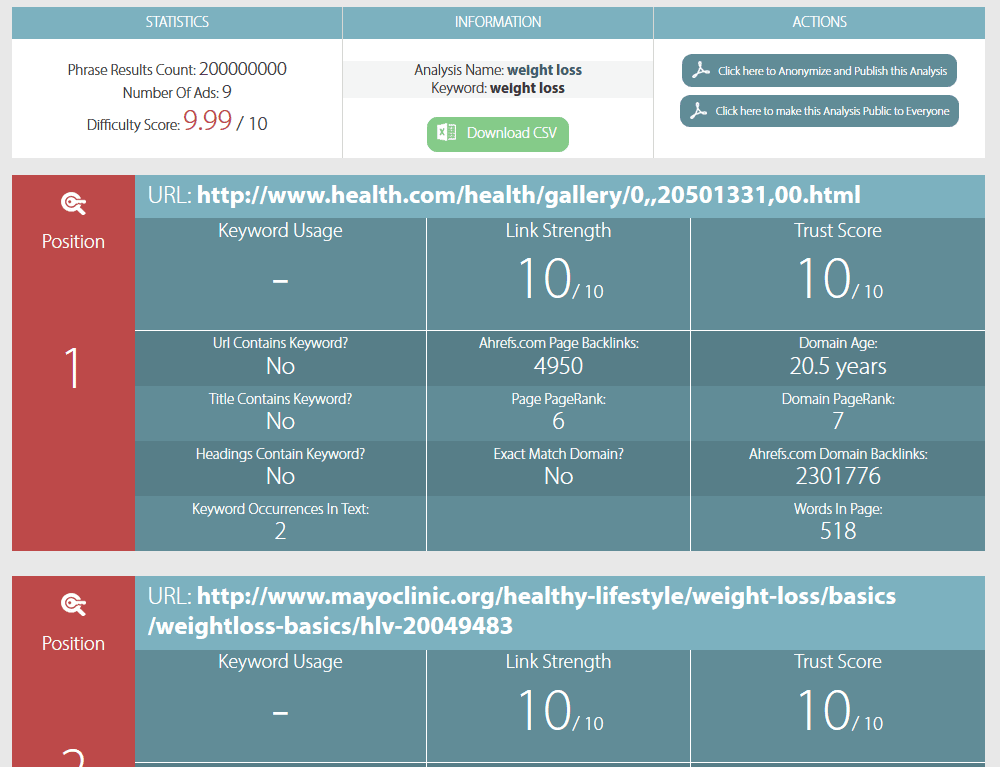Screen dimensions: 1000x767
Task: Click the Ahrefs.com Page Backlinks value 4950
Action: click(x=559, y=366)
